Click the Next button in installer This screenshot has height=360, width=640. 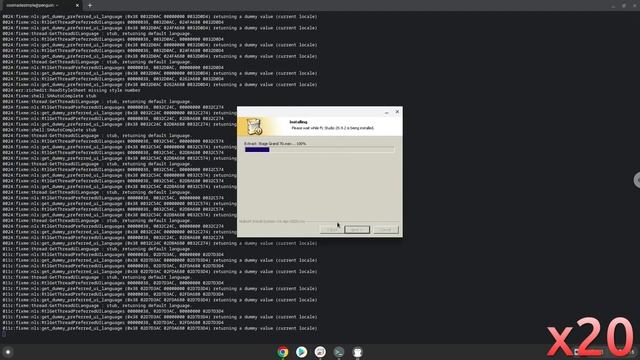(357, 230)
